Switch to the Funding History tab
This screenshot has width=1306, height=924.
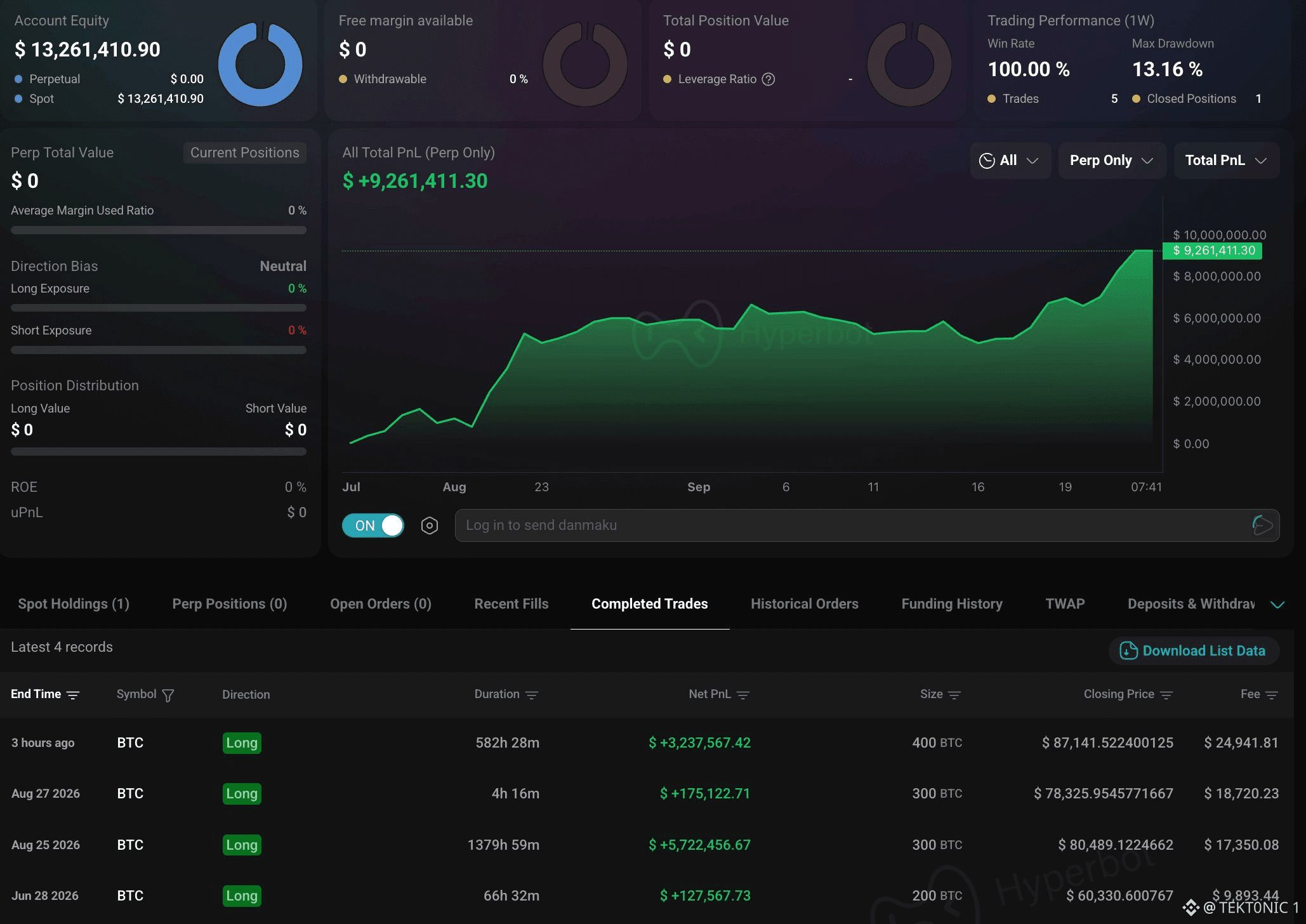(952, 604)
